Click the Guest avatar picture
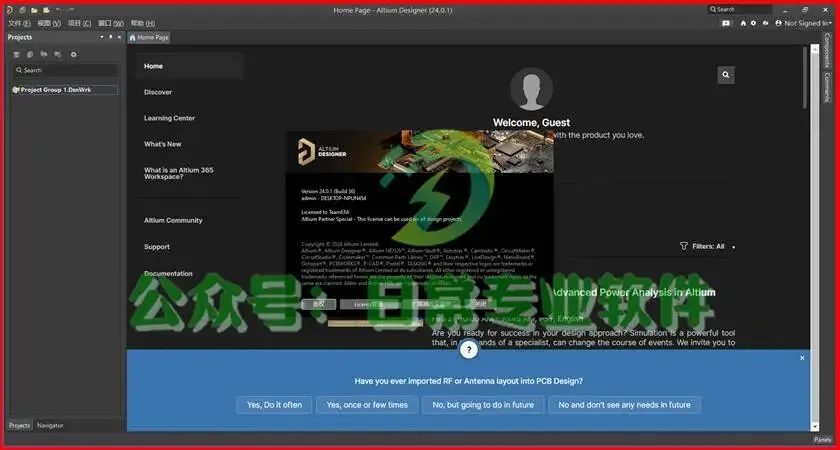The height and width of the screenshot is (450, 840). point(531,89)
